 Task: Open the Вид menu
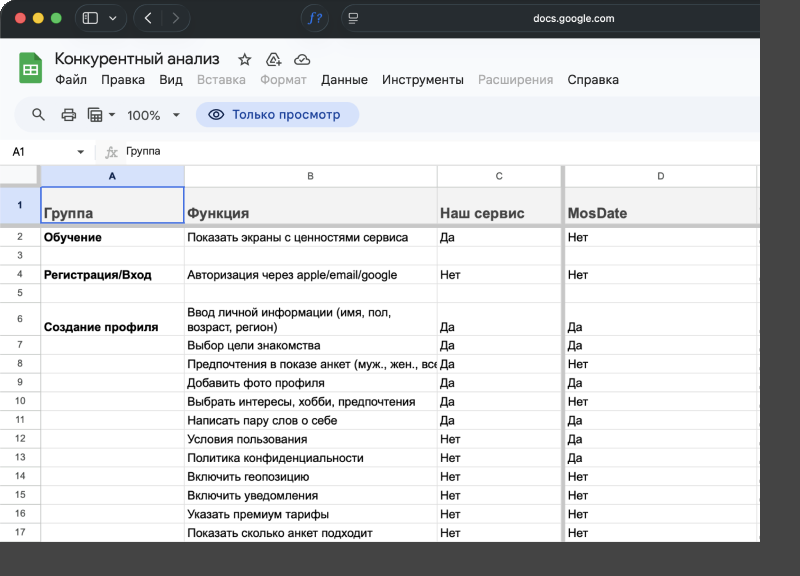[171, 80]
